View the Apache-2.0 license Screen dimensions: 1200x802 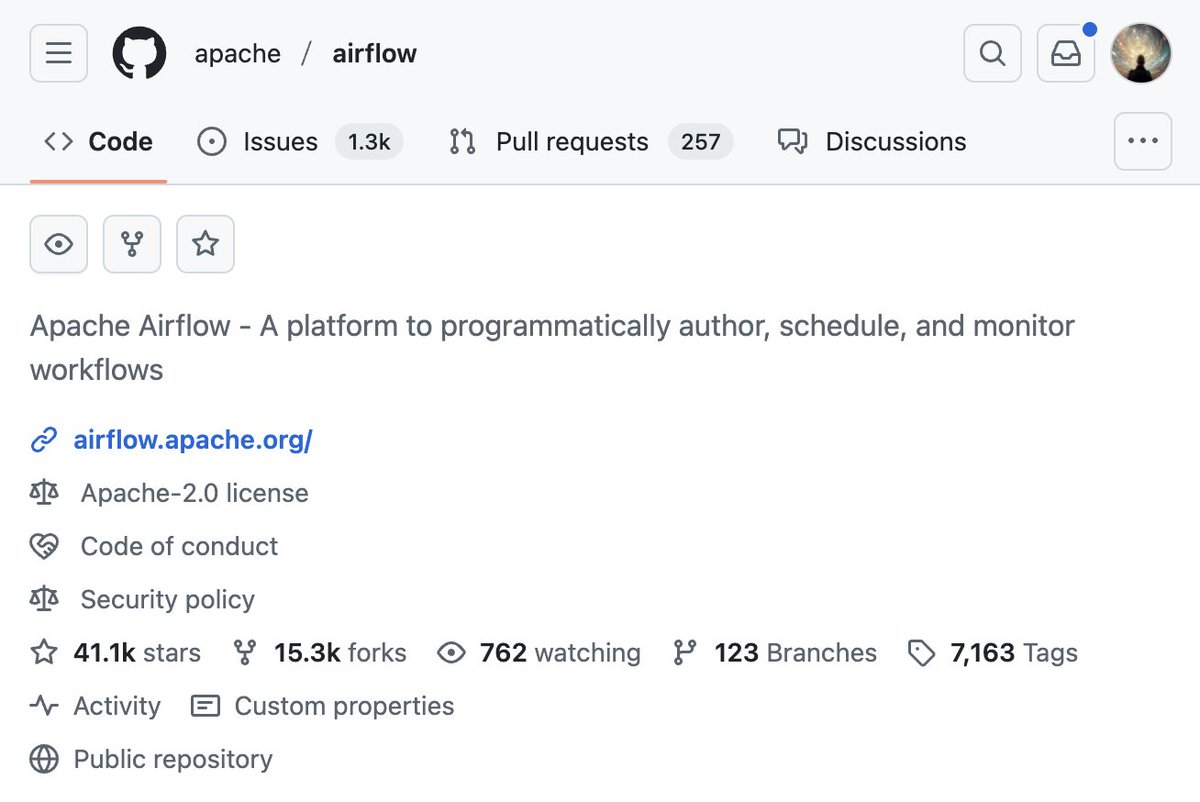tap(194, 493)
